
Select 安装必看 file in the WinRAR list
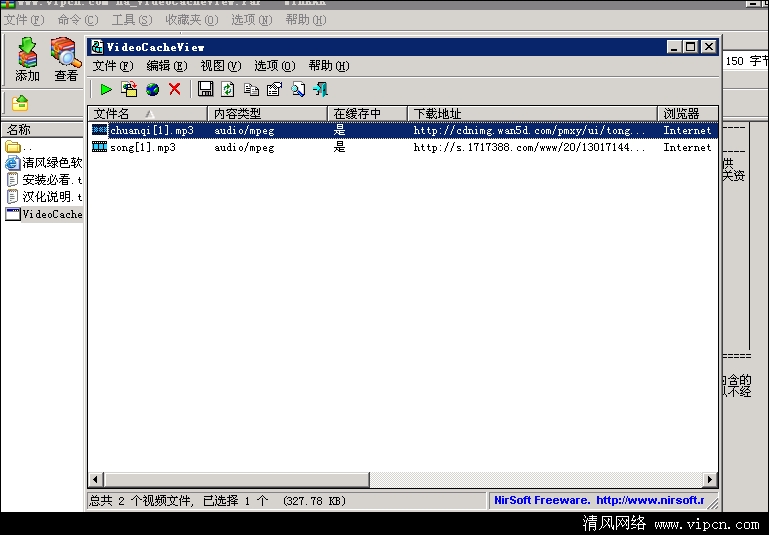pyautogui.click(x=45, y=180)
